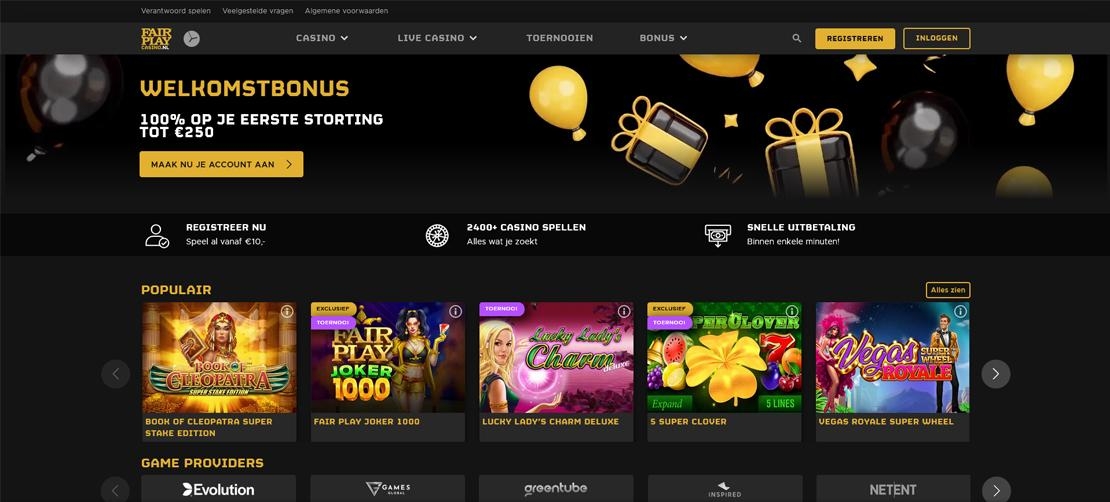Advance game providers carousel right arrow
The image size is (1110, 502).
[x=995, y=489]
